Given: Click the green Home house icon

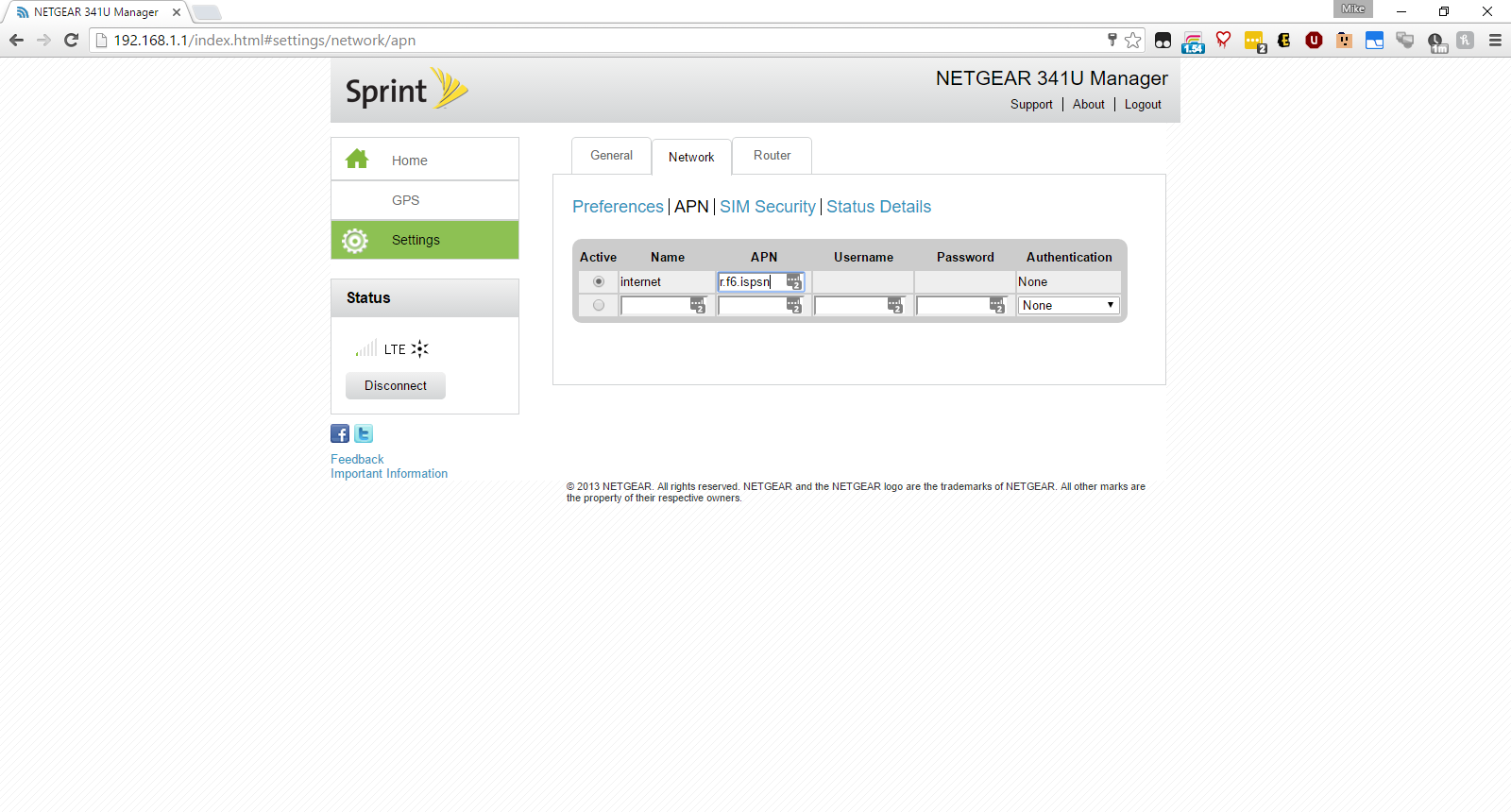Looking at the screenshot, I should point(357,159).
